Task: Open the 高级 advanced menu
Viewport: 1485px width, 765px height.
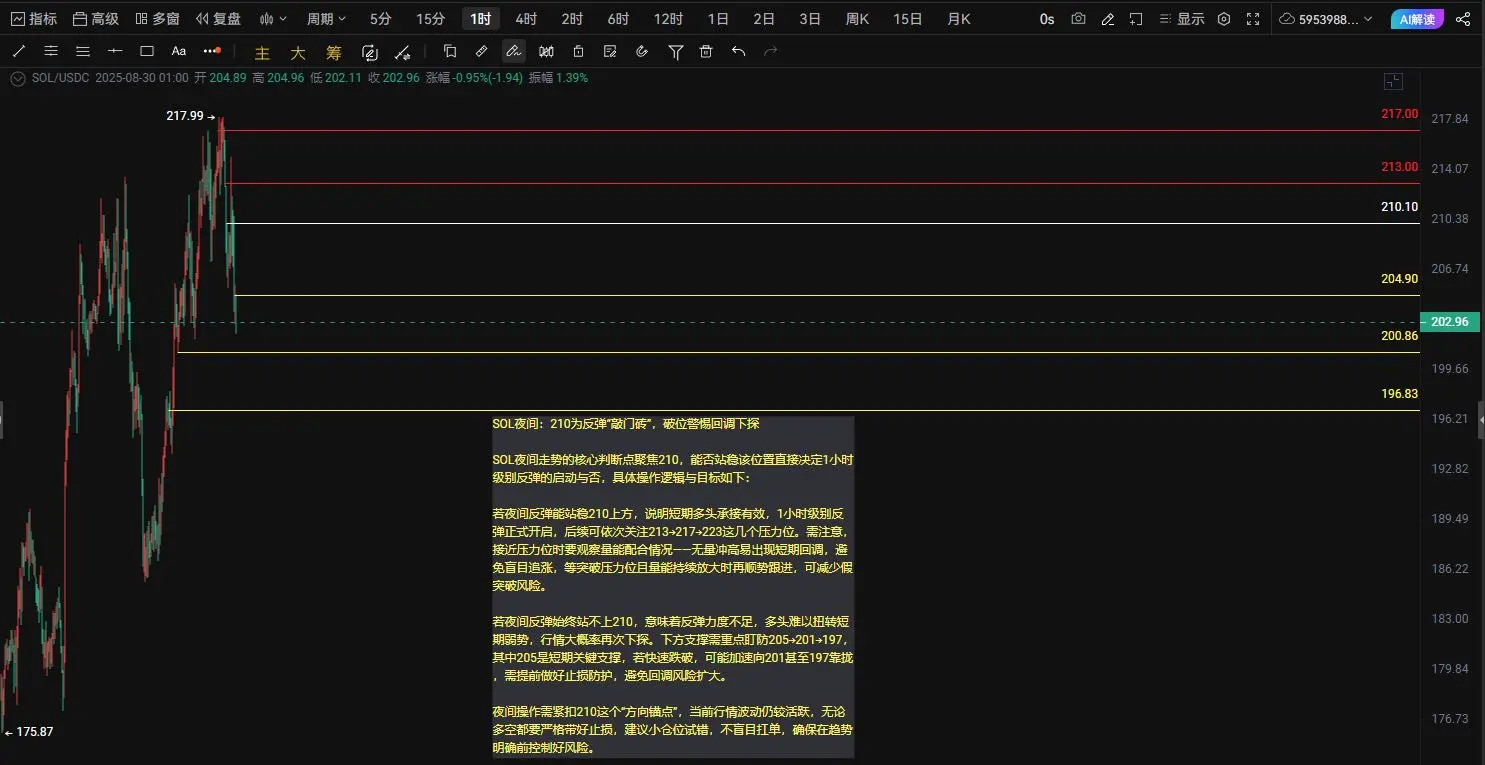Action: click(x=95, y=19)
